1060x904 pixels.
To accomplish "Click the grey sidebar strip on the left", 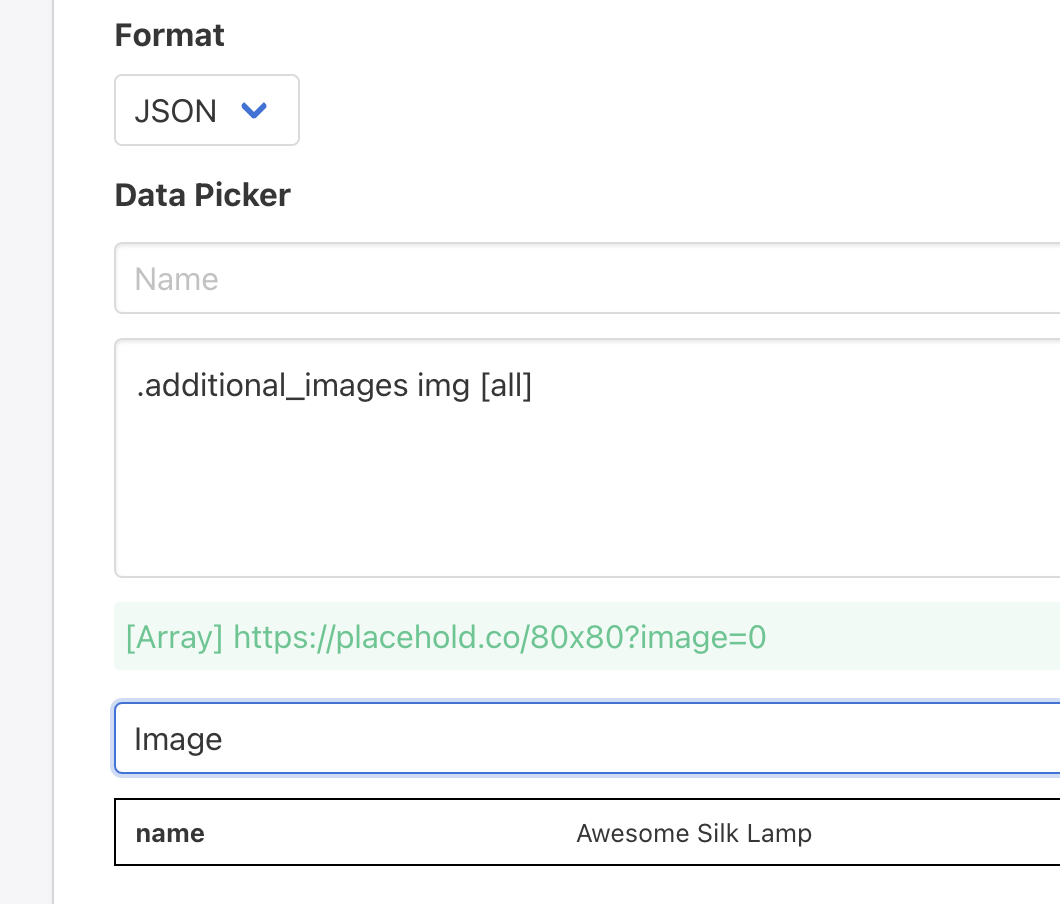I will 25,450.
